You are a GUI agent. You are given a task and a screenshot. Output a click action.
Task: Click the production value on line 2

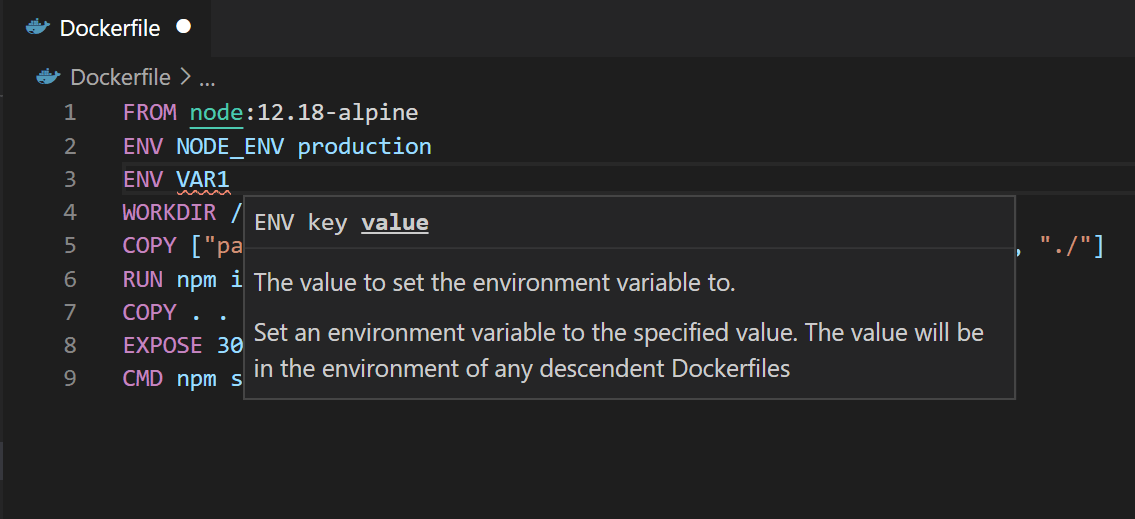click(364, 146)
